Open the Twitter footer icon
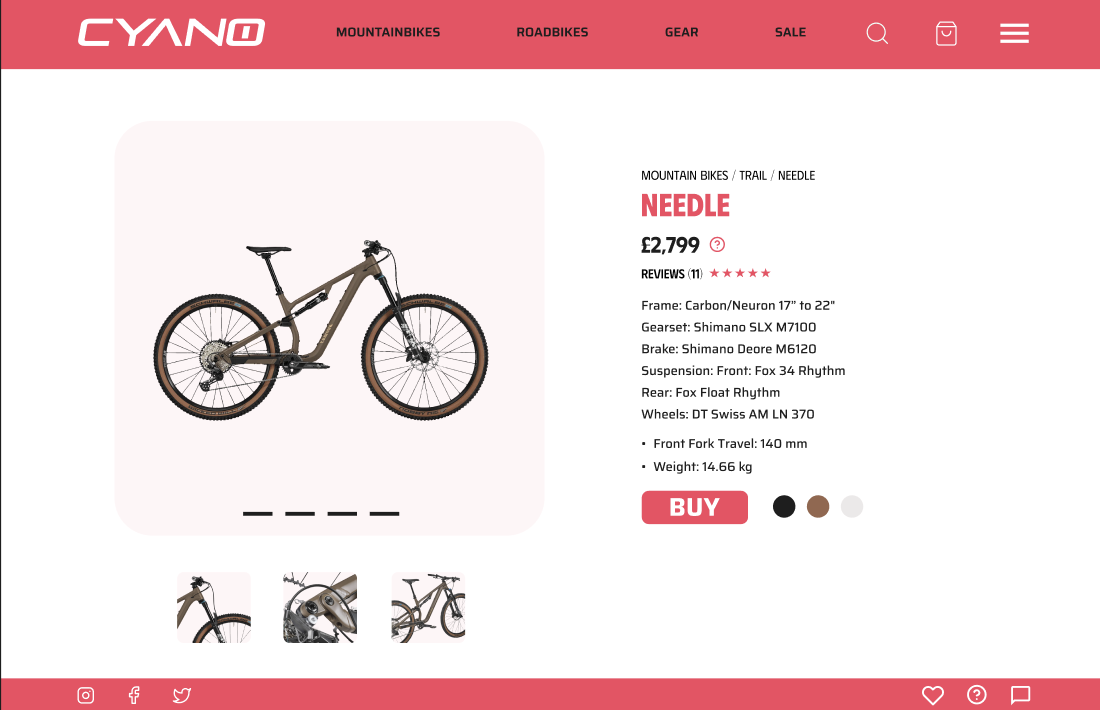Image resolution: width=1100 pixels, height=710 pixels. point(182,695)
